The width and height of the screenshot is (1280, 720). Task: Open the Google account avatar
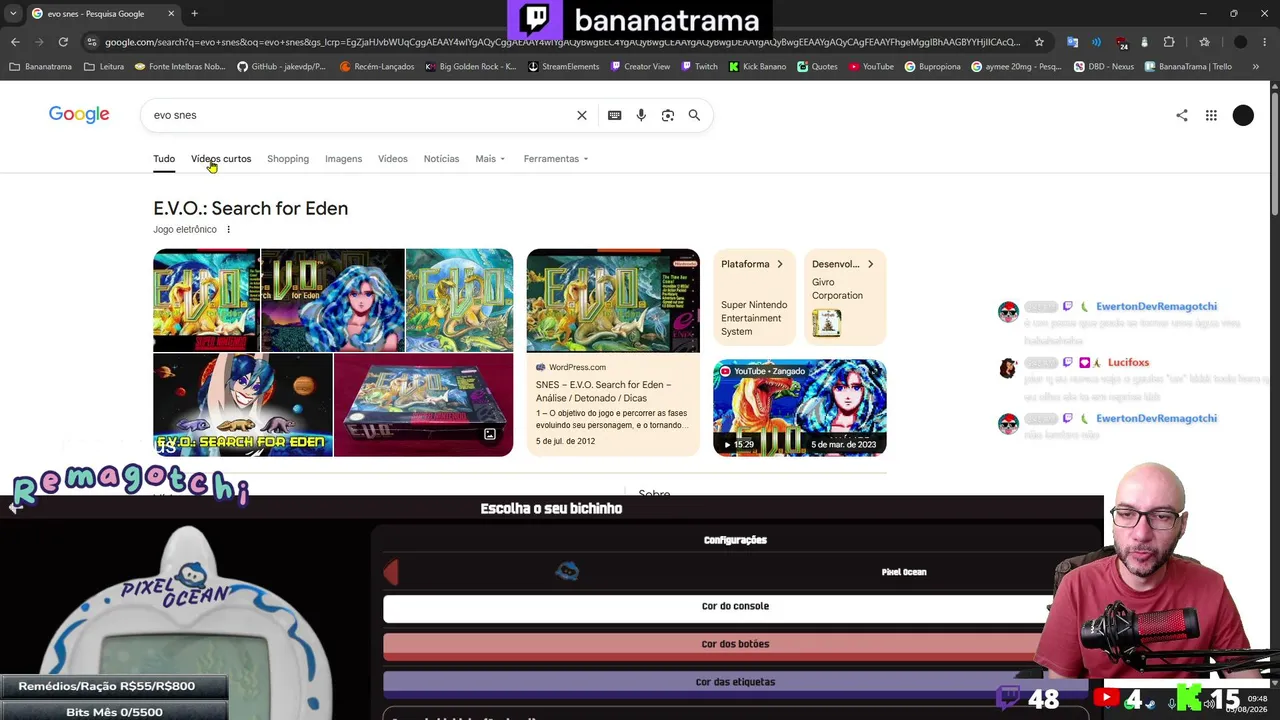tap(1243, 115)
